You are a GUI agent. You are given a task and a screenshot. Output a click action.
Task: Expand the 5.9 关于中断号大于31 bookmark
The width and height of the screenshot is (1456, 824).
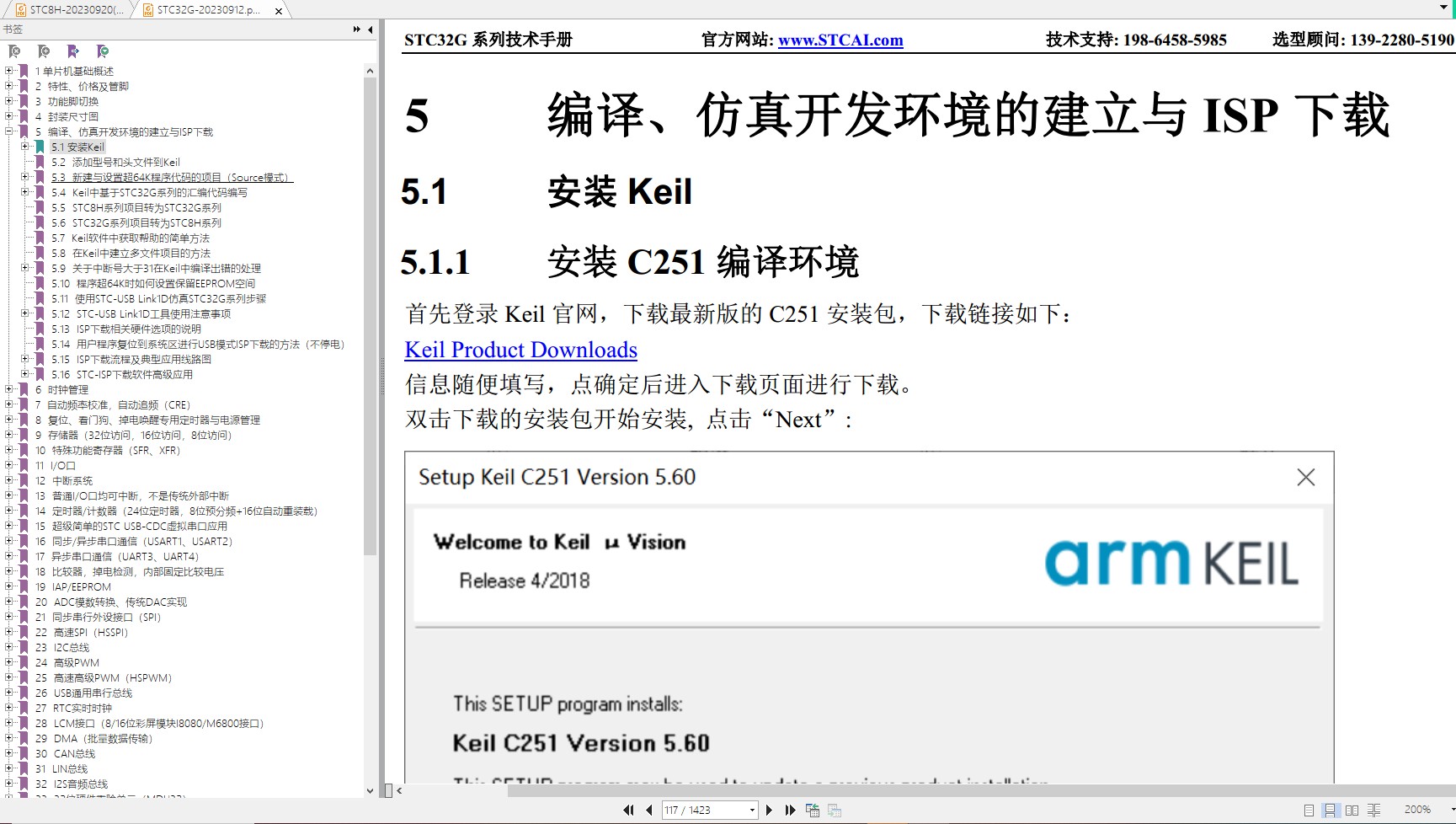[x=24, y=268]
